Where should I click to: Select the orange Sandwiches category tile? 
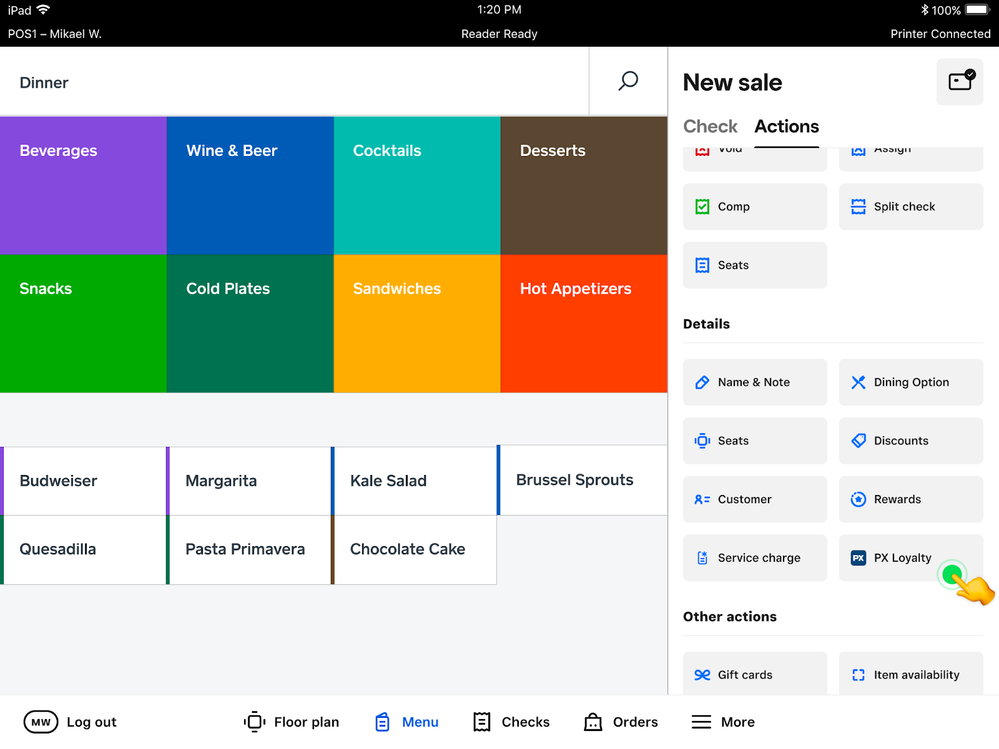[x=416, y=323]
